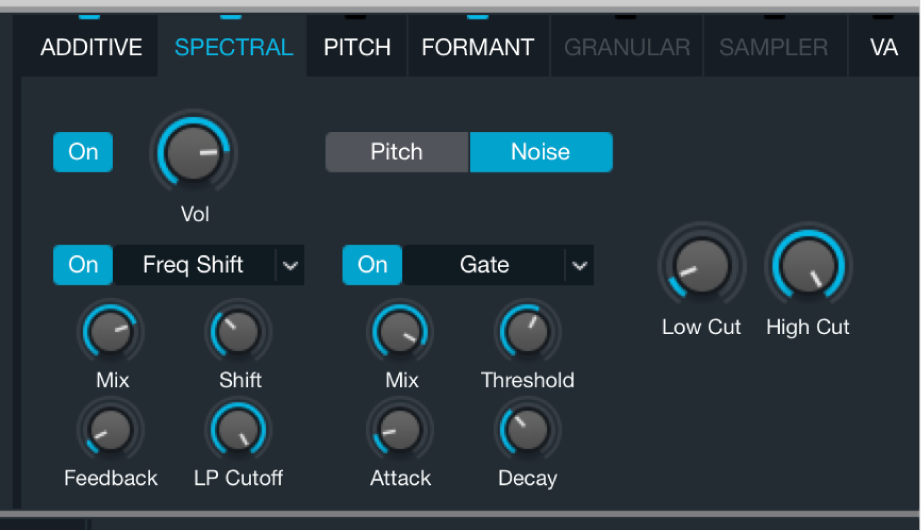This screenshot has width=924, height=532.
Task: Click the Gate effect name field
Action: [484, 265]
